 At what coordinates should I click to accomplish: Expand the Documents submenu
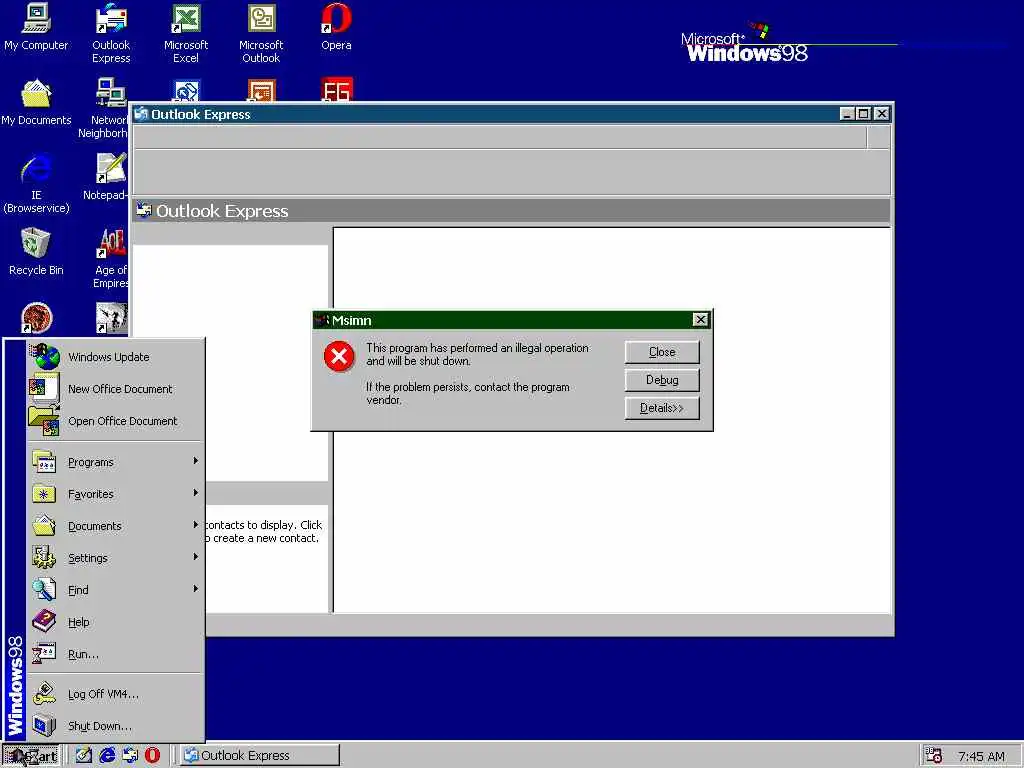click(x=116, y=526)
